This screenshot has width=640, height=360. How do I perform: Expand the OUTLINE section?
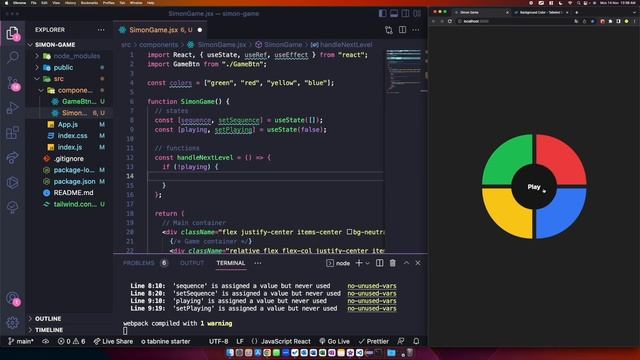pos(48,319)
